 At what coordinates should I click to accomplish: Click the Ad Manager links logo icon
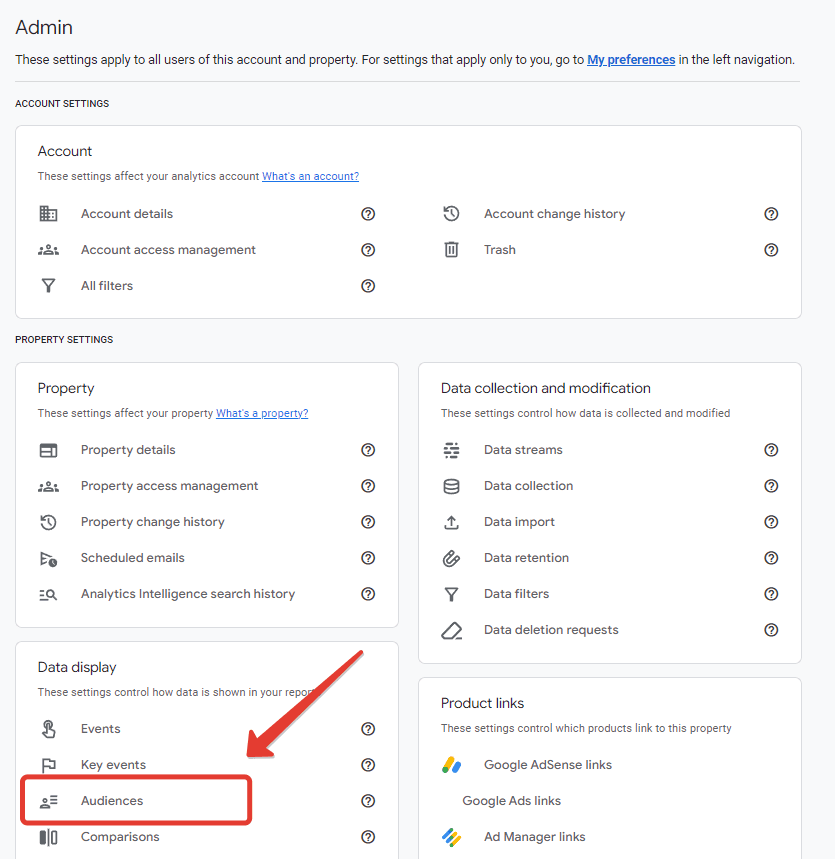tap(451, 837)
